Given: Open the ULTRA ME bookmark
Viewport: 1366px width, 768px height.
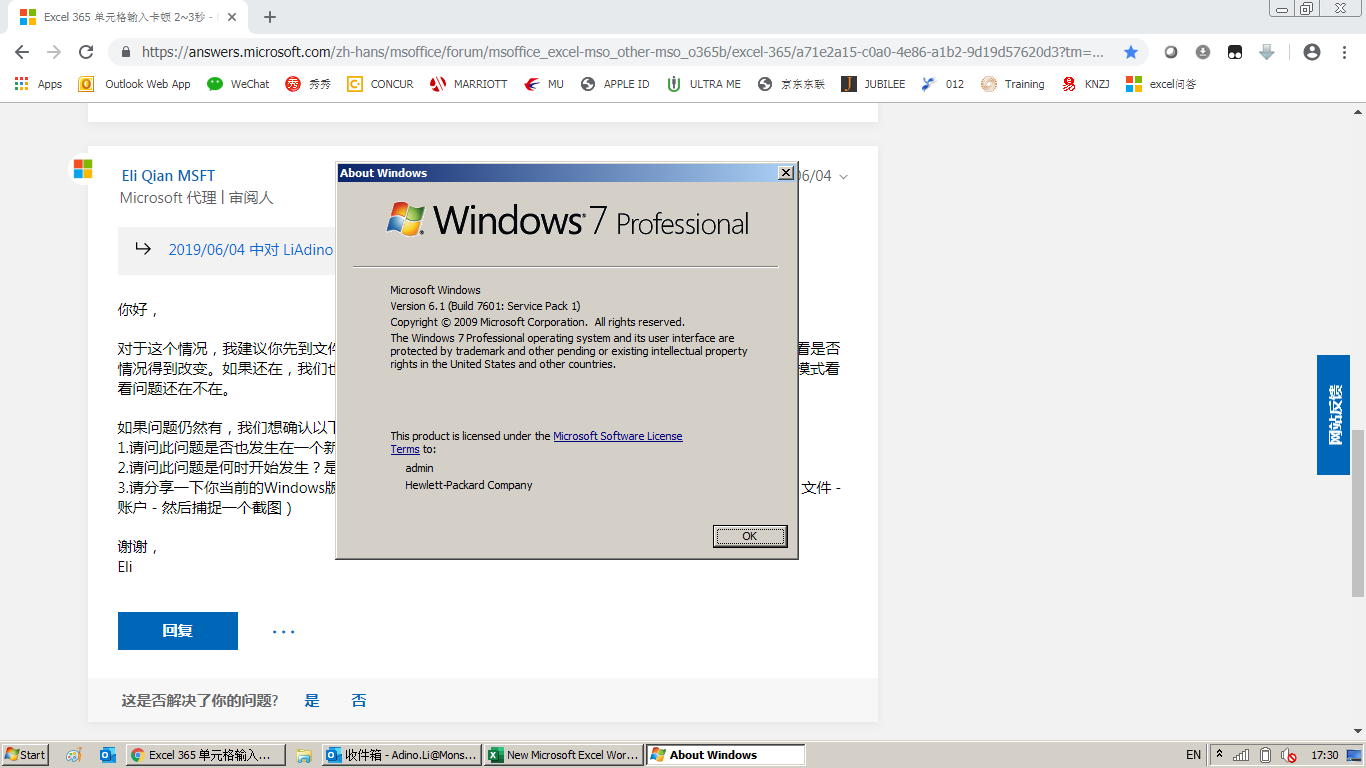Looking at the screenshot, I should point(704,84).
